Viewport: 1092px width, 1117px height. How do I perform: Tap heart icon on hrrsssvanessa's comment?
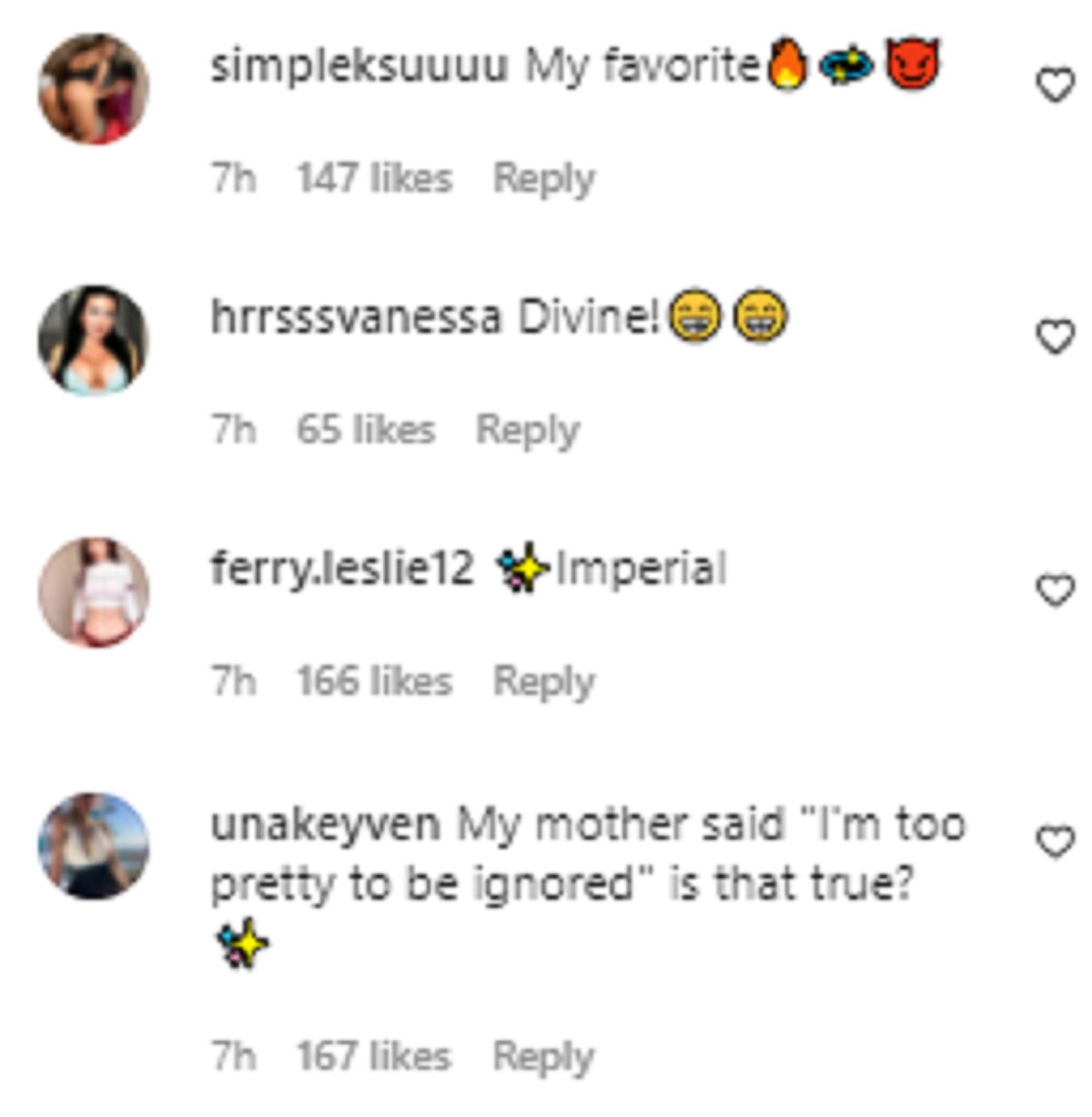pos(1055,337)
